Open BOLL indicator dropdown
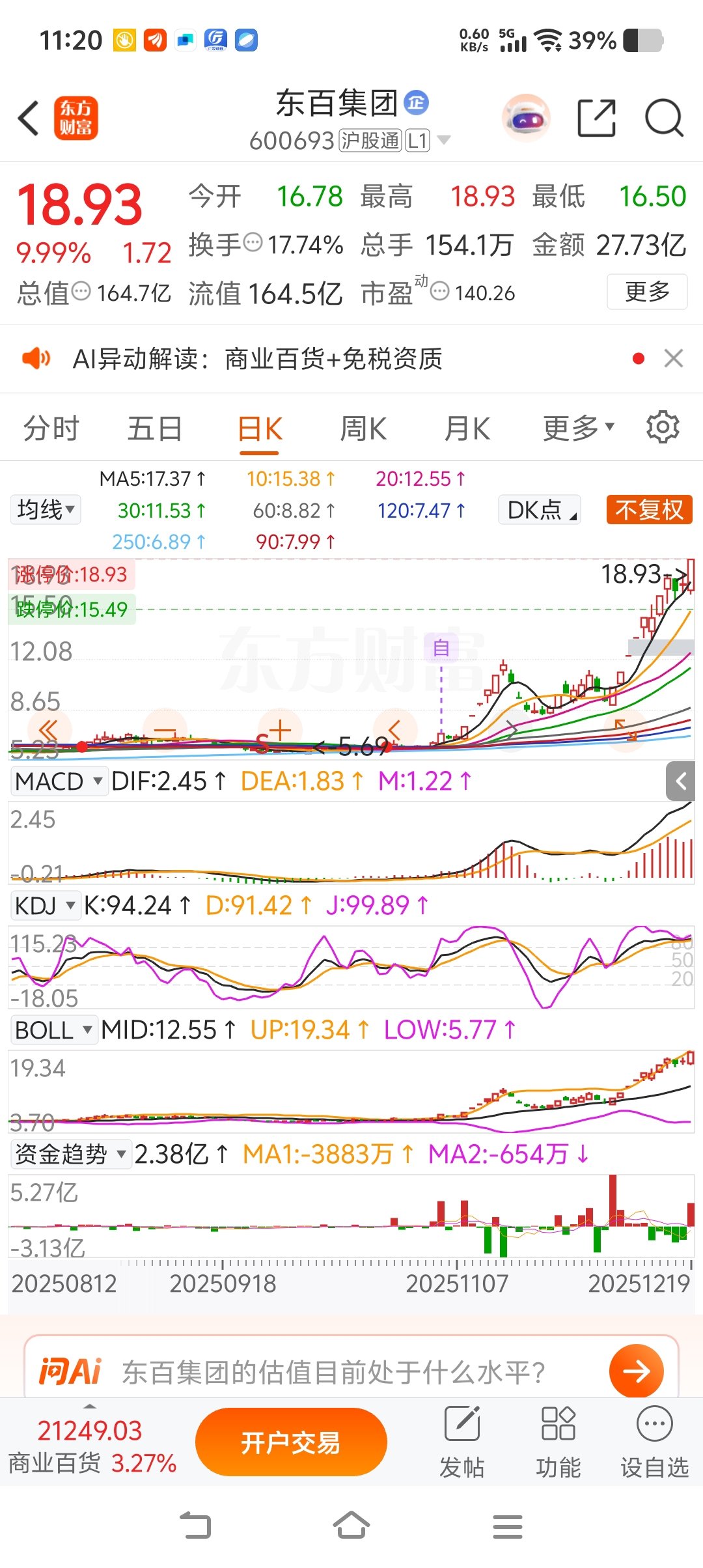The image size is (703, 1568). [x=54, y=1030]
